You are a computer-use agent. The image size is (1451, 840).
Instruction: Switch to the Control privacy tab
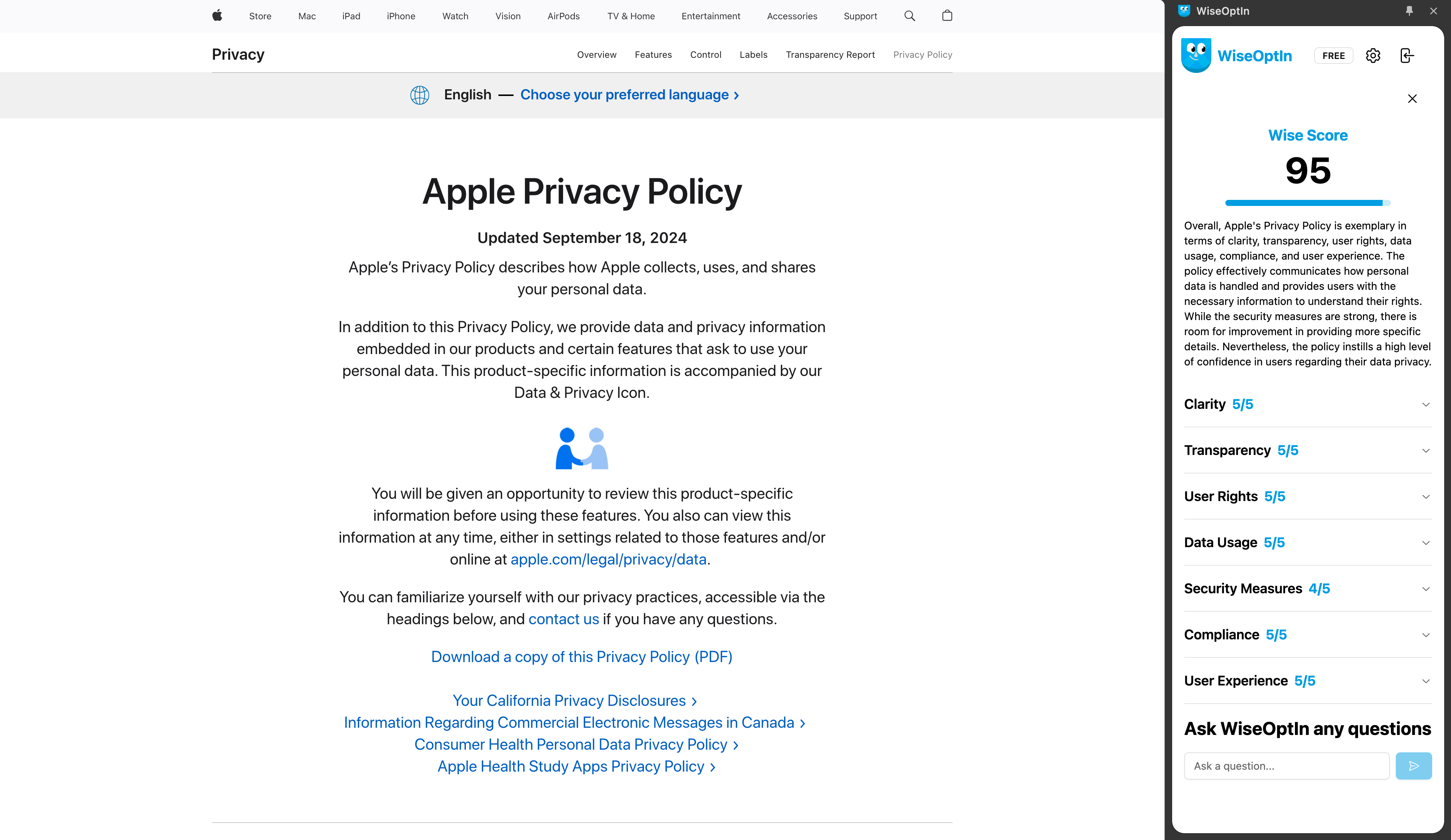pos(705,55)
